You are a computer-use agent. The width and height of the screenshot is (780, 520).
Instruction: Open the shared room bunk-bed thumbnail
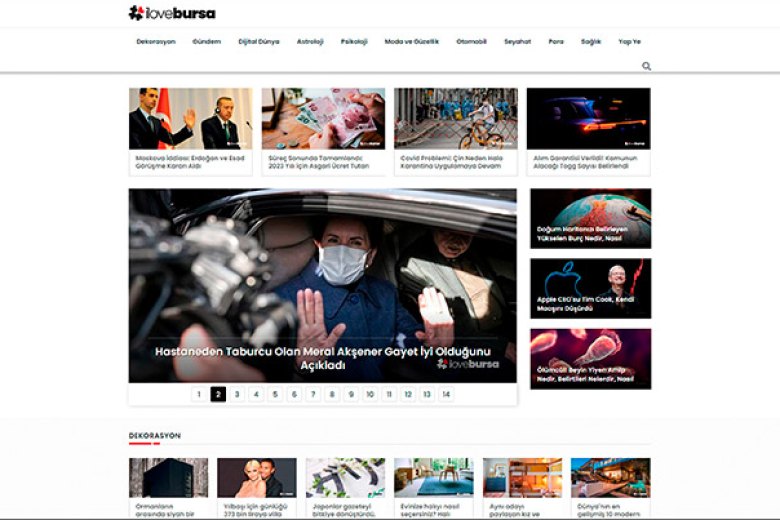point(522,478)
